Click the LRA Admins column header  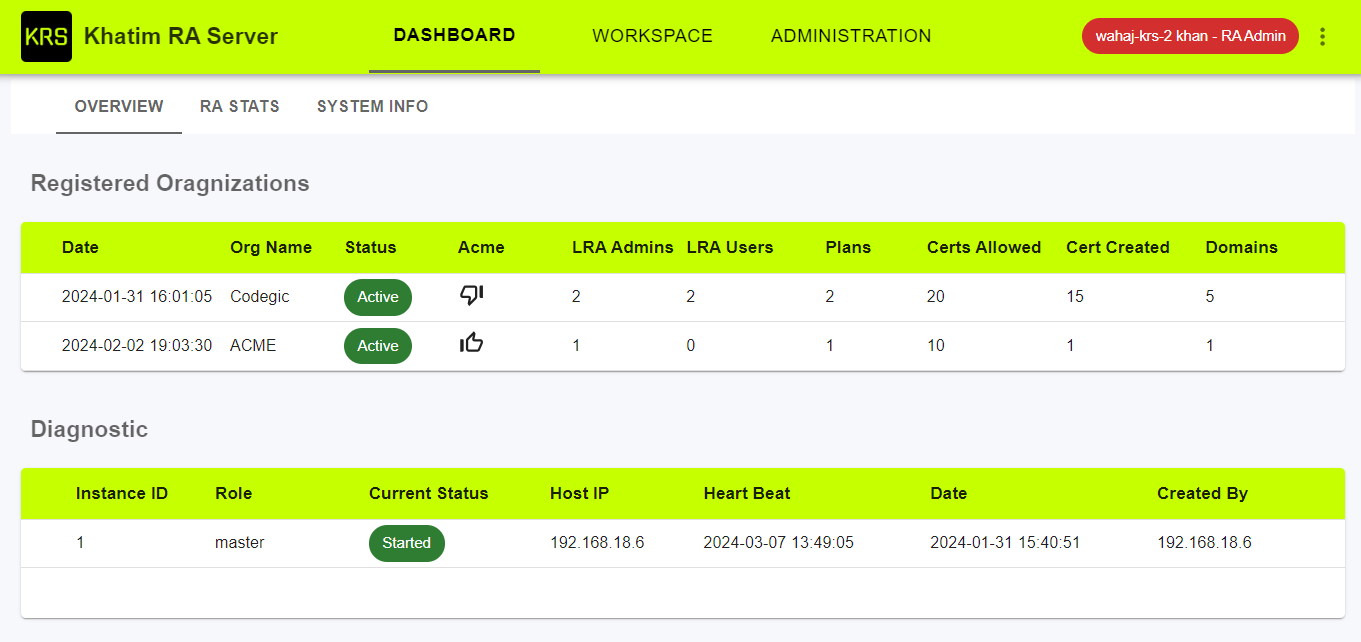tap(623, 248)
